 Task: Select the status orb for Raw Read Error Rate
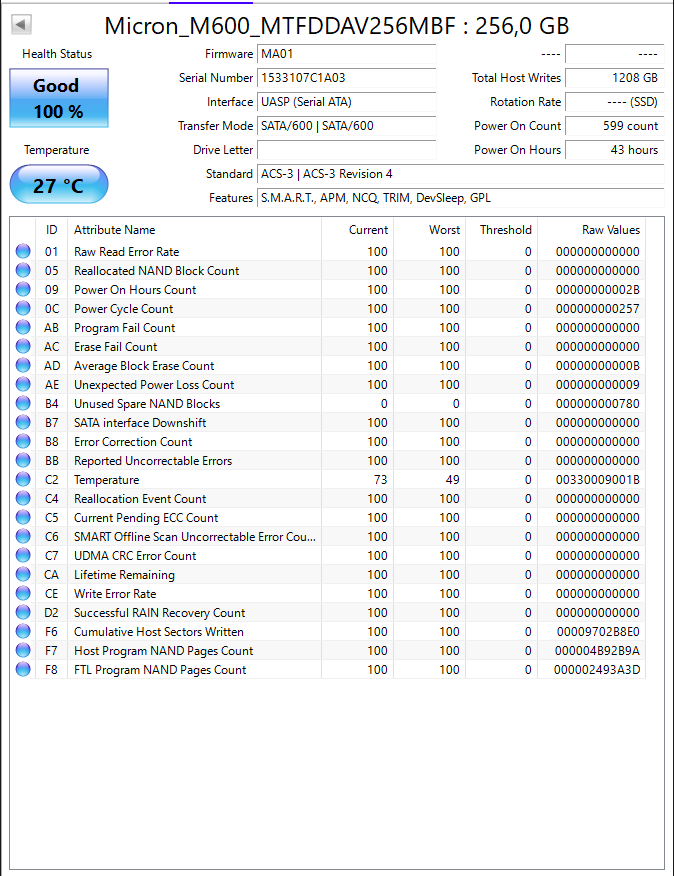23,251
